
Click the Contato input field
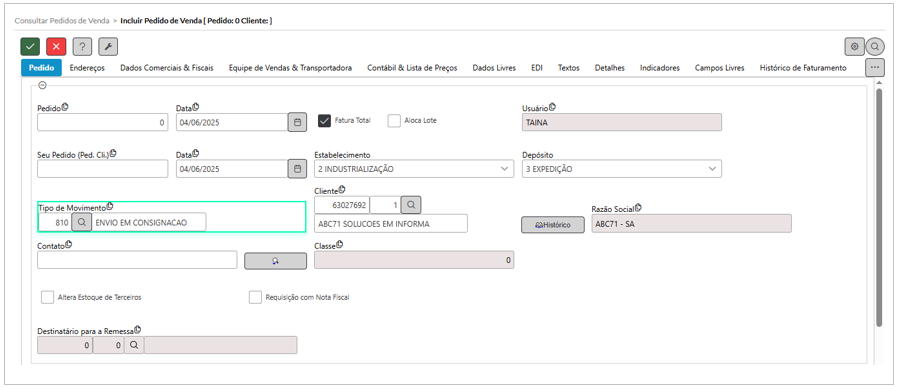[137, 260]
